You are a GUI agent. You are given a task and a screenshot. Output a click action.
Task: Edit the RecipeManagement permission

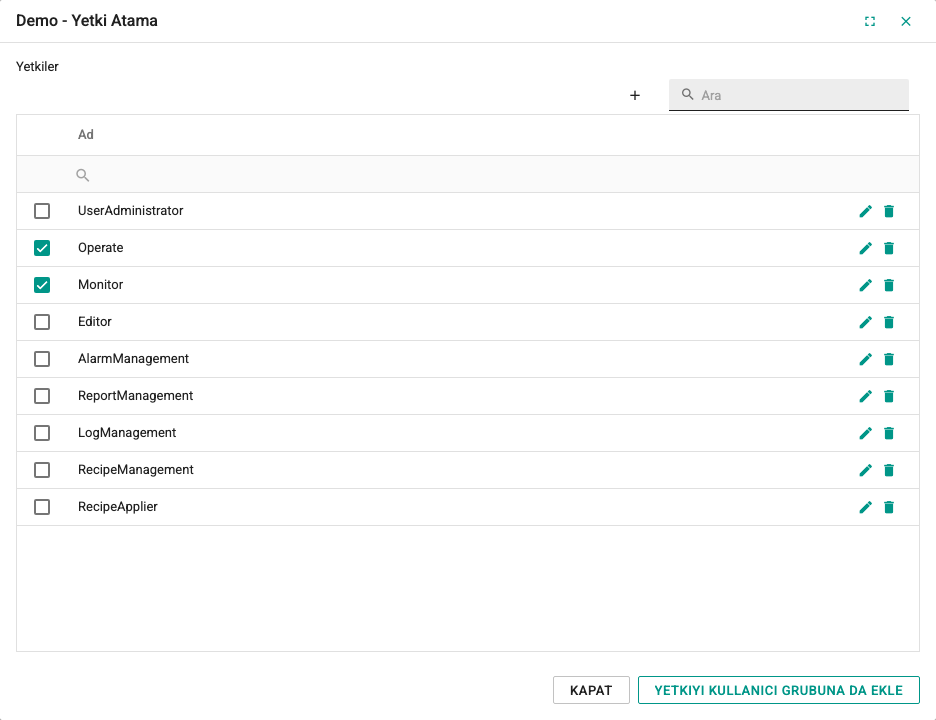pos(866,470)
